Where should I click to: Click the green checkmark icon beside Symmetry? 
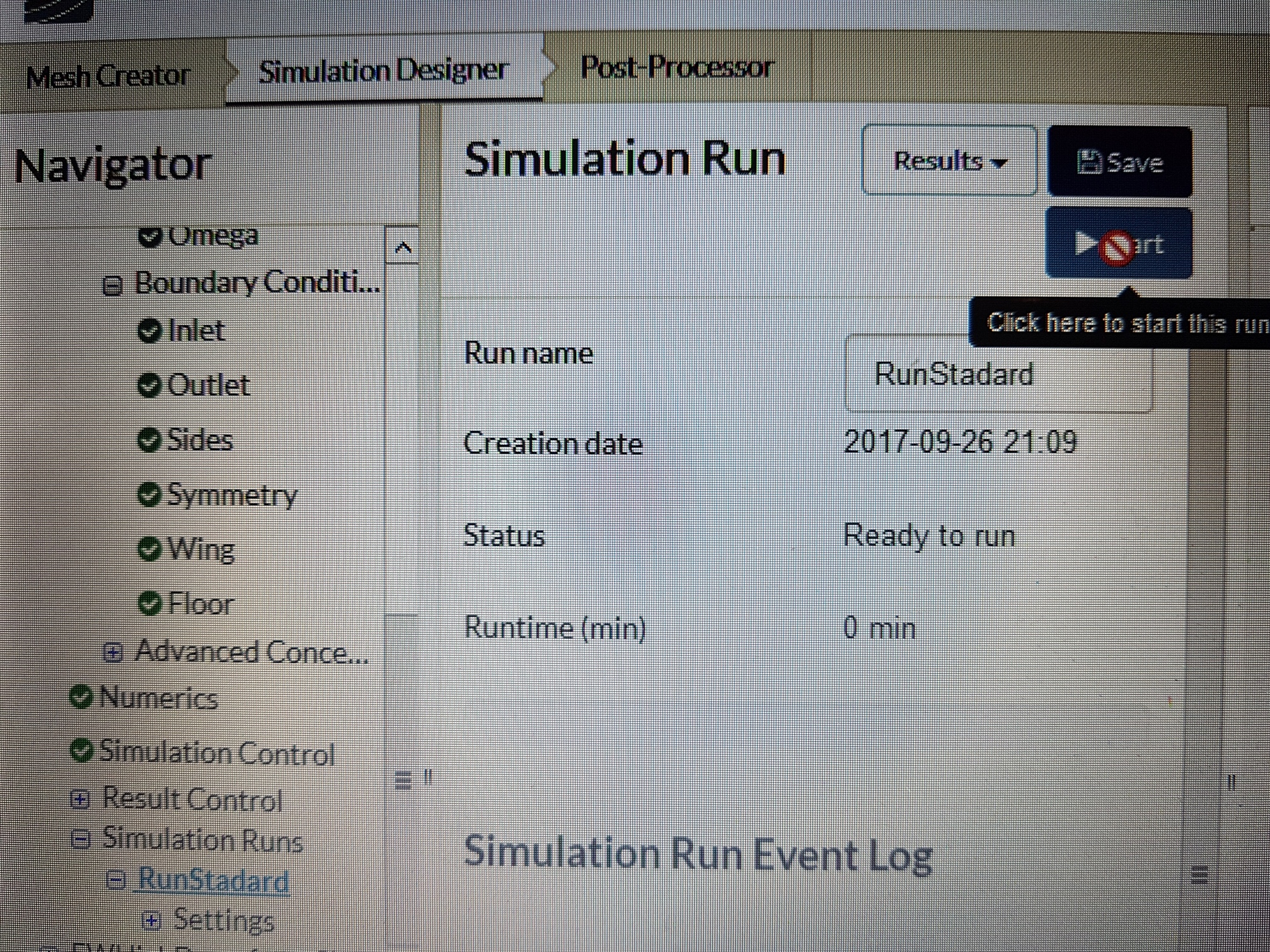[149, 495]
